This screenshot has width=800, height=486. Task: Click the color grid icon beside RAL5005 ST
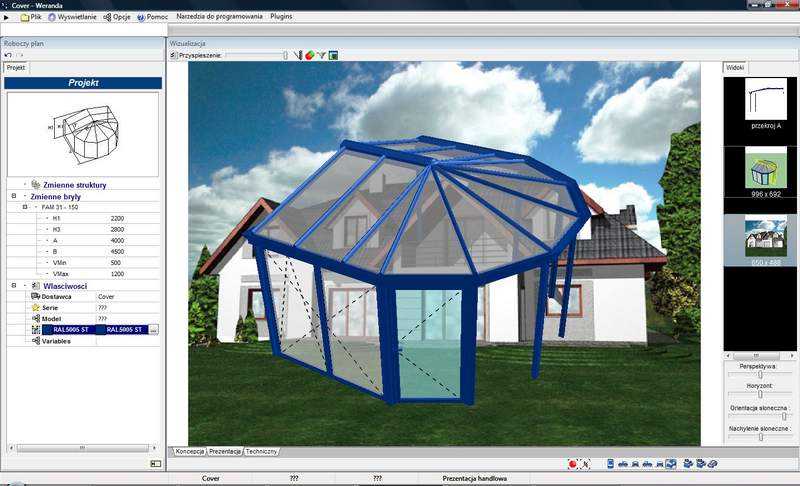35,329
